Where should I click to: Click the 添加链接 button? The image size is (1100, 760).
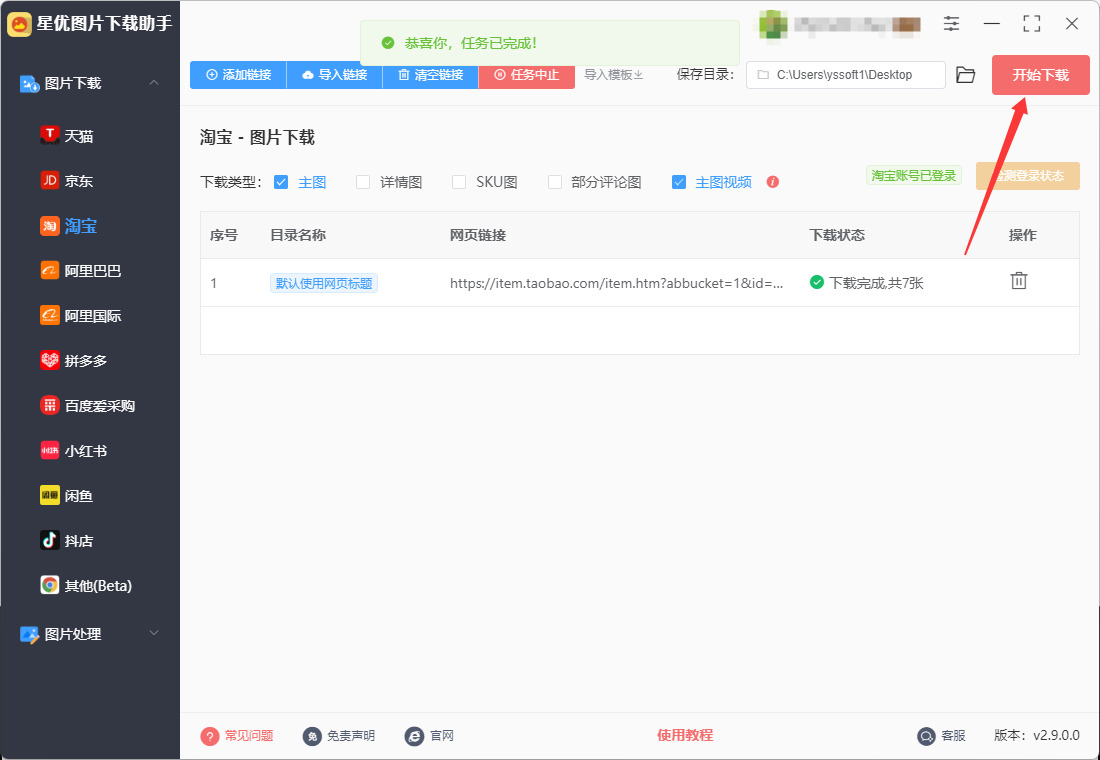point(239,75)
